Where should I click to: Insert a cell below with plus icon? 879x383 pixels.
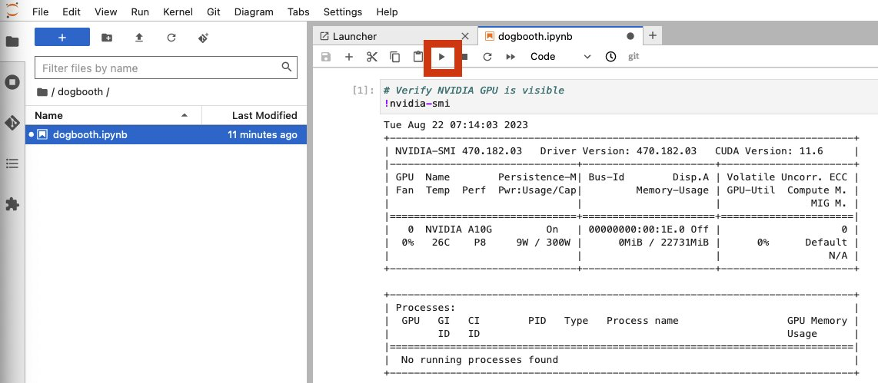[349, 57]
